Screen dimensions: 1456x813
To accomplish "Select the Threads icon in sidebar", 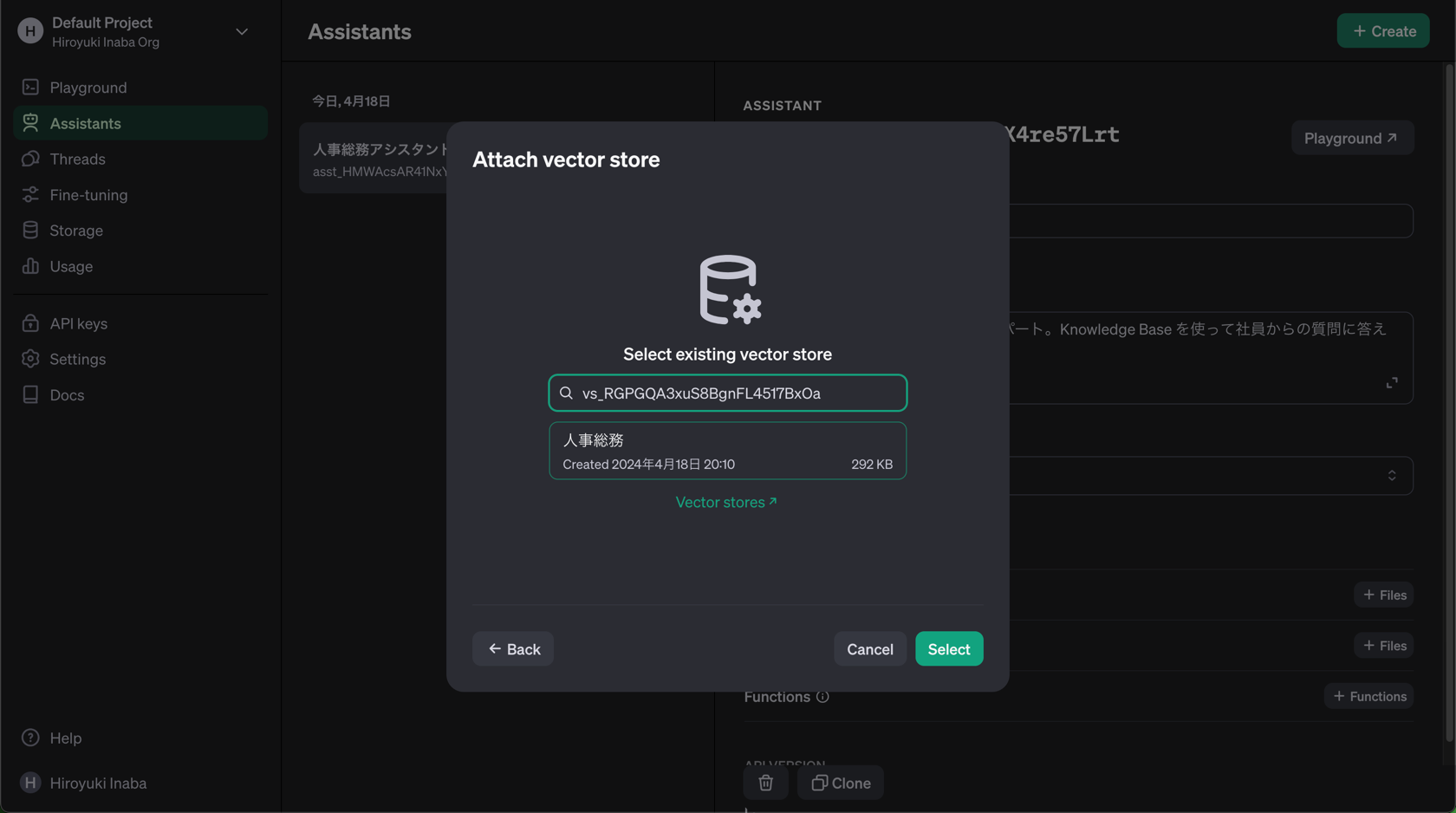I will (30, 159).
